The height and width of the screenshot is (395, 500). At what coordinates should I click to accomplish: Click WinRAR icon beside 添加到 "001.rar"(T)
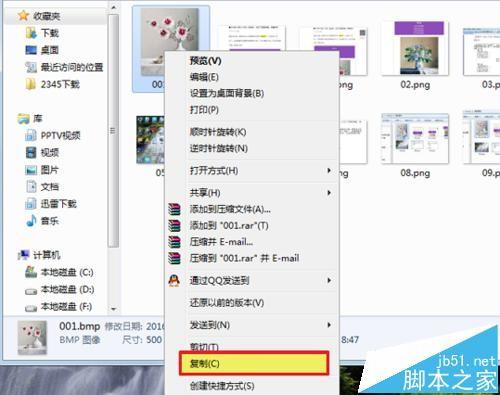coord(174,226)
